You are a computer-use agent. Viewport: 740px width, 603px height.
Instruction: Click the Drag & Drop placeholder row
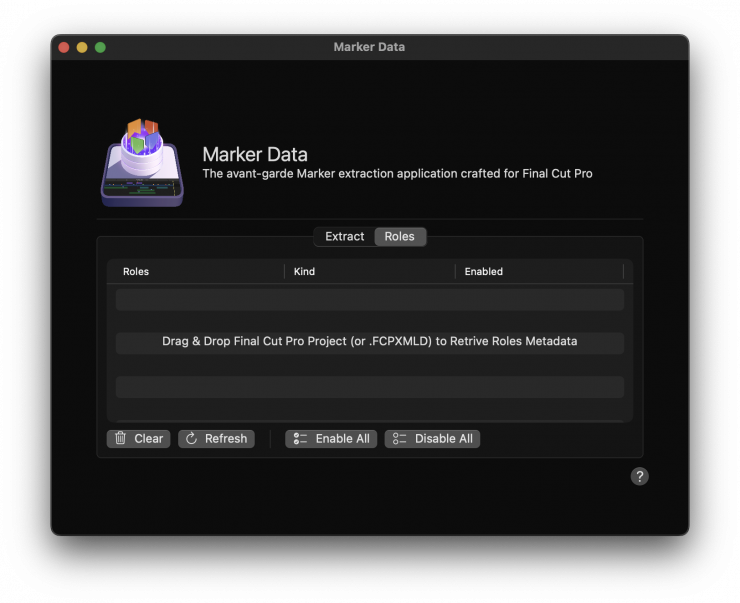tap(369, 342)
